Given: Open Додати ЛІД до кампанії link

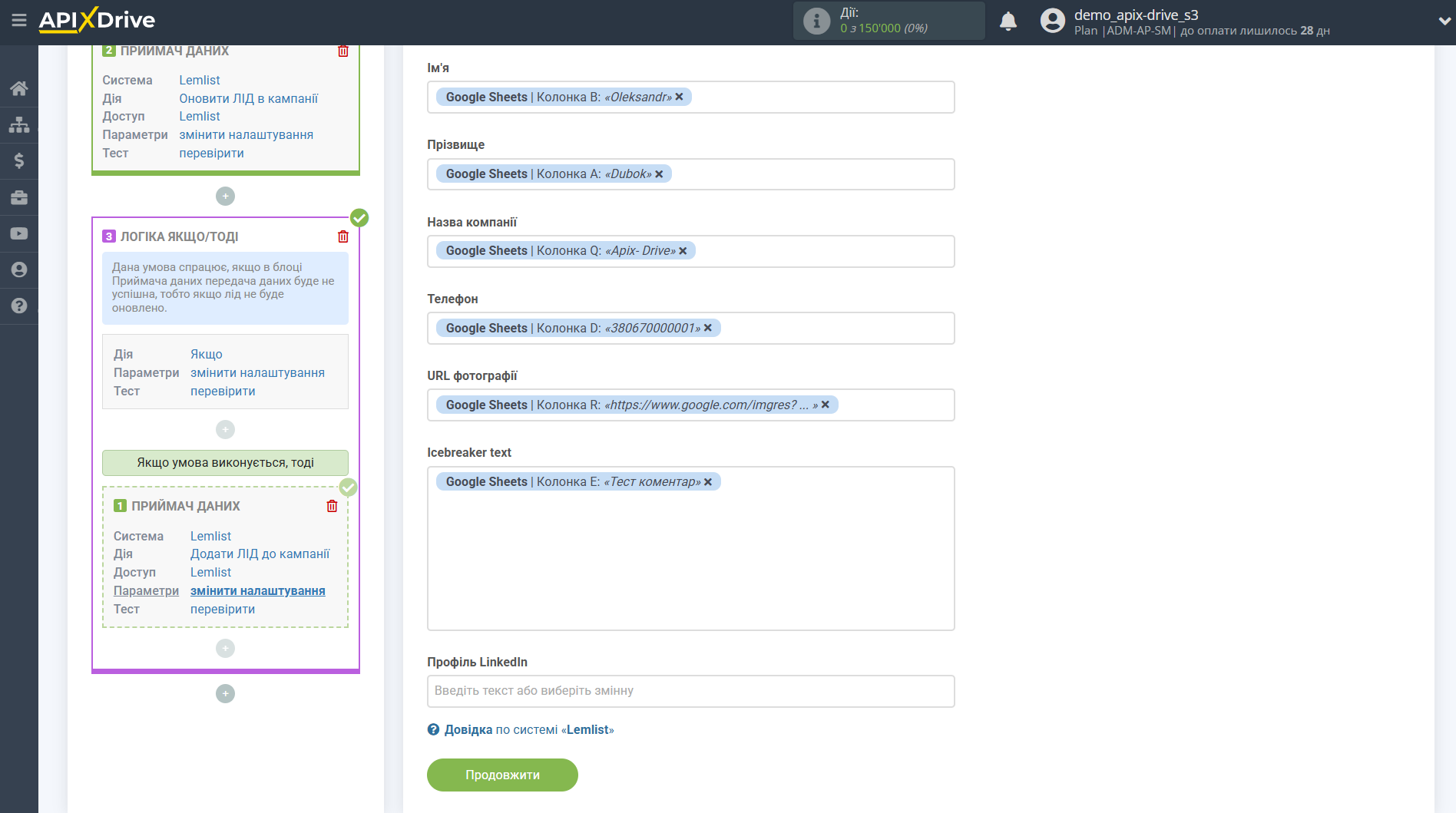Looking at the screenshot, I should tap(260, 554).
